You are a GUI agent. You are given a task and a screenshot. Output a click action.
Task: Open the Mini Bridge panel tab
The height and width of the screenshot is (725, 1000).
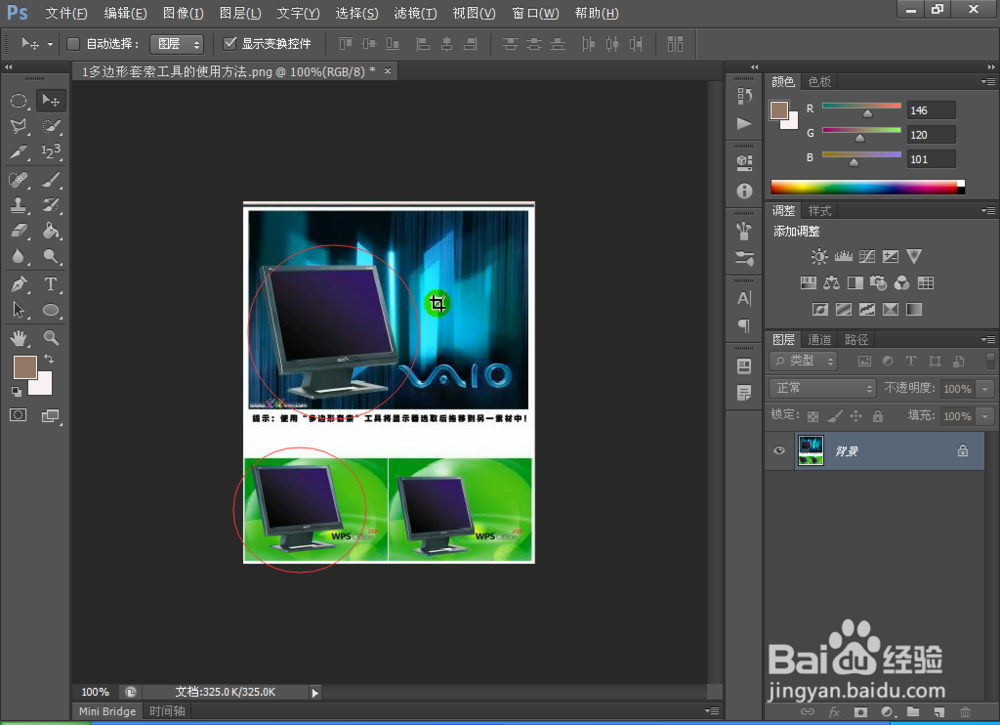[107, 711]
